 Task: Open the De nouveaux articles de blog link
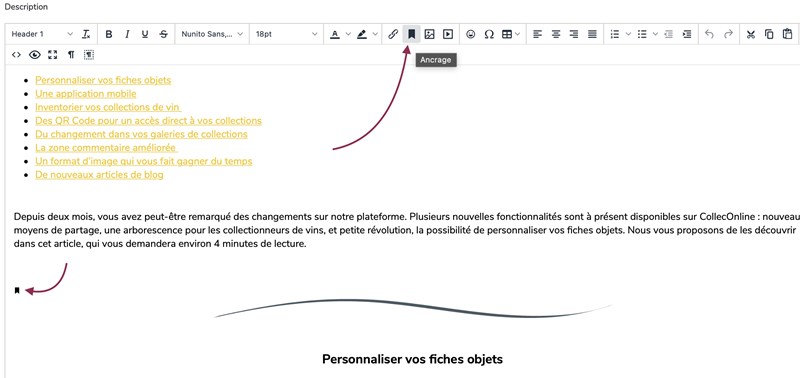coord(99,175)
